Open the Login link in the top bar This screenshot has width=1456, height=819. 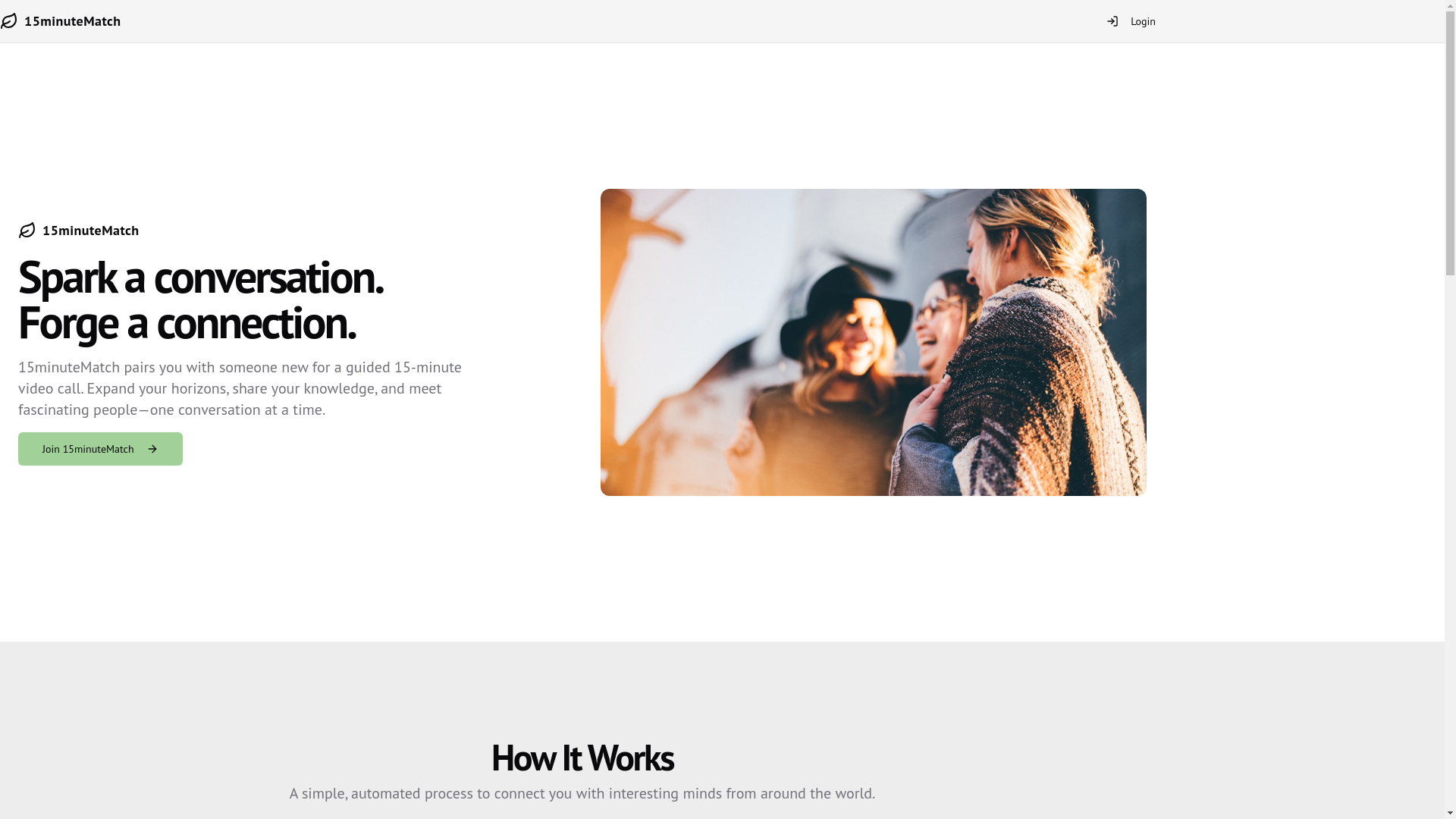(1142, 21)
